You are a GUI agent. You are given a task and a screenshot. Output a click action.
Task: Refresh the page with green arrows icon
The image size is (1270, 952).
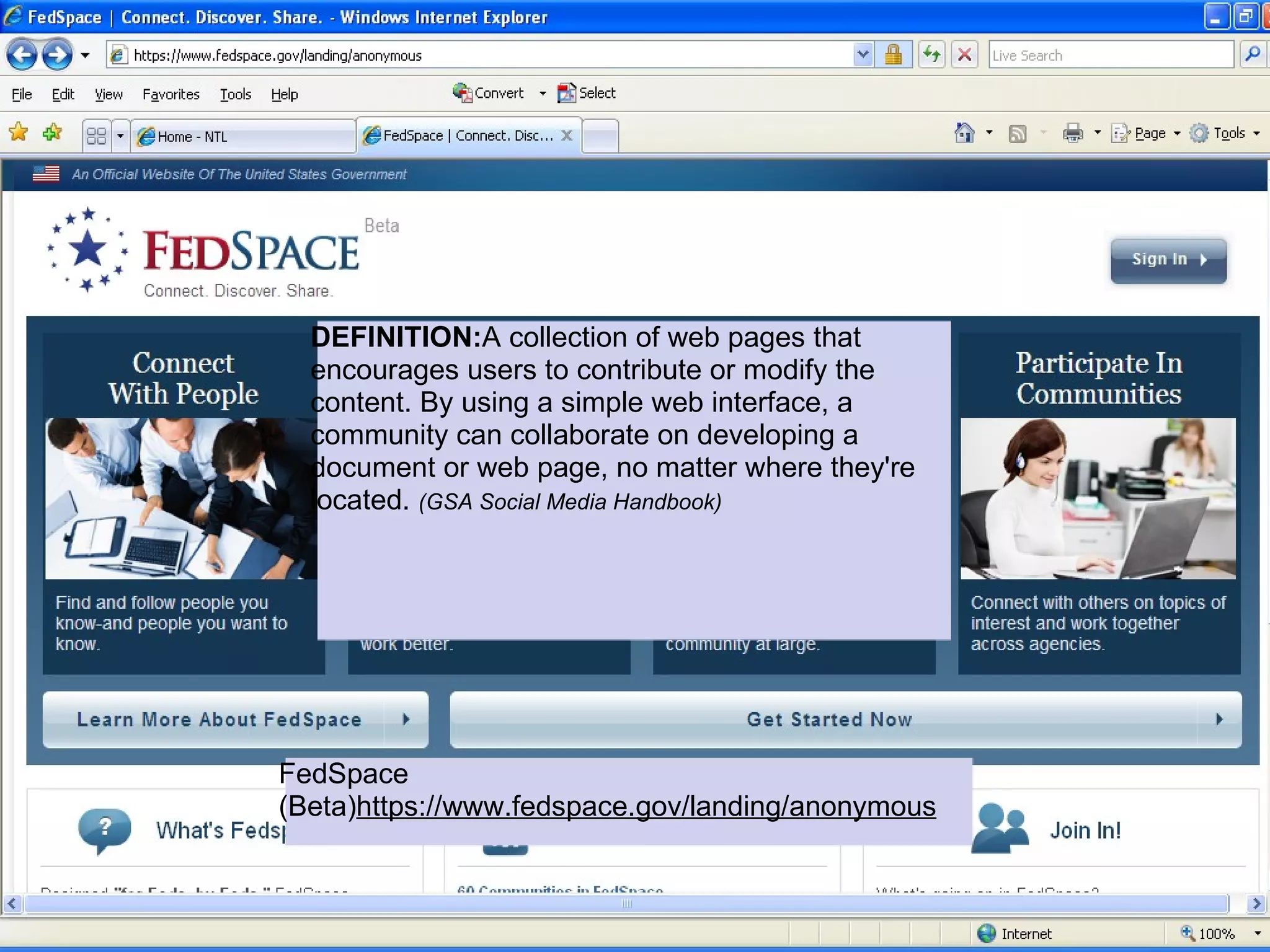pos(931,55)
